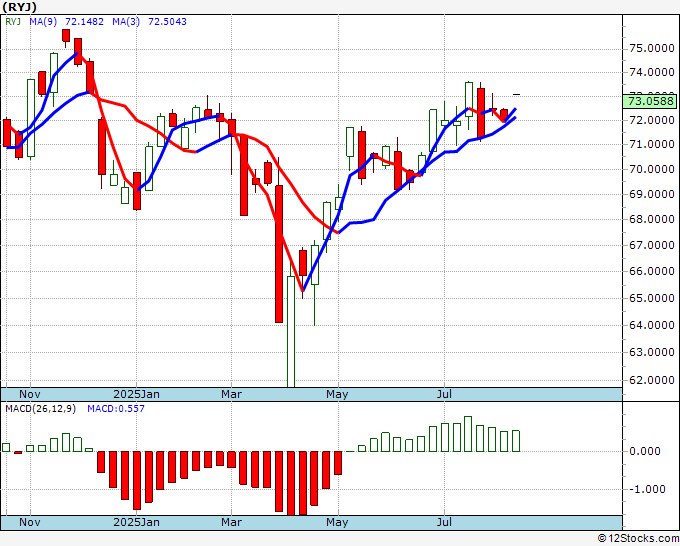Click the 66.0000 price axis label
680x546 pixels.
point(652,271)
